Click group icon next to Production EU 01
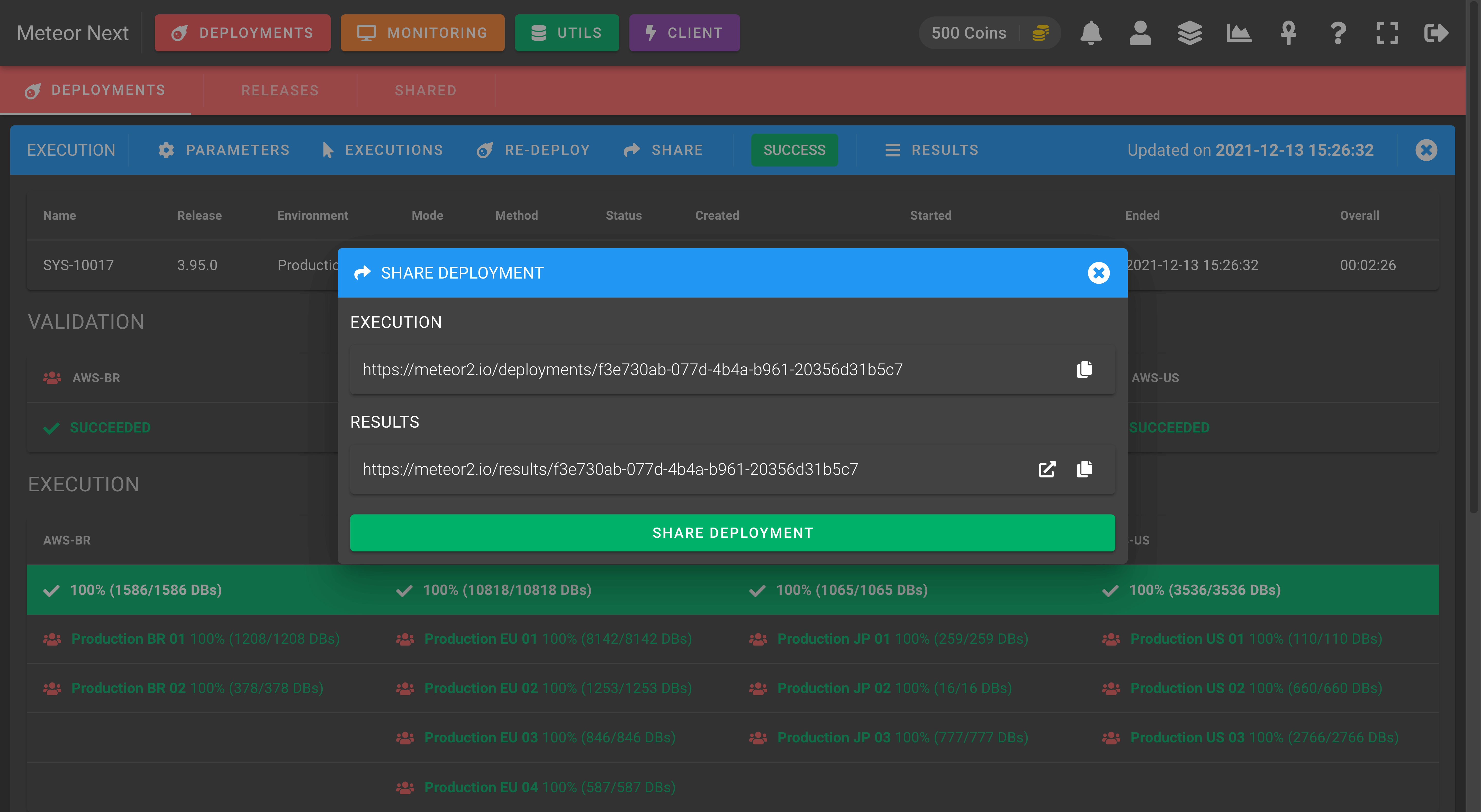The width and height of the screenshot is (1481, 812). [405, 639]
